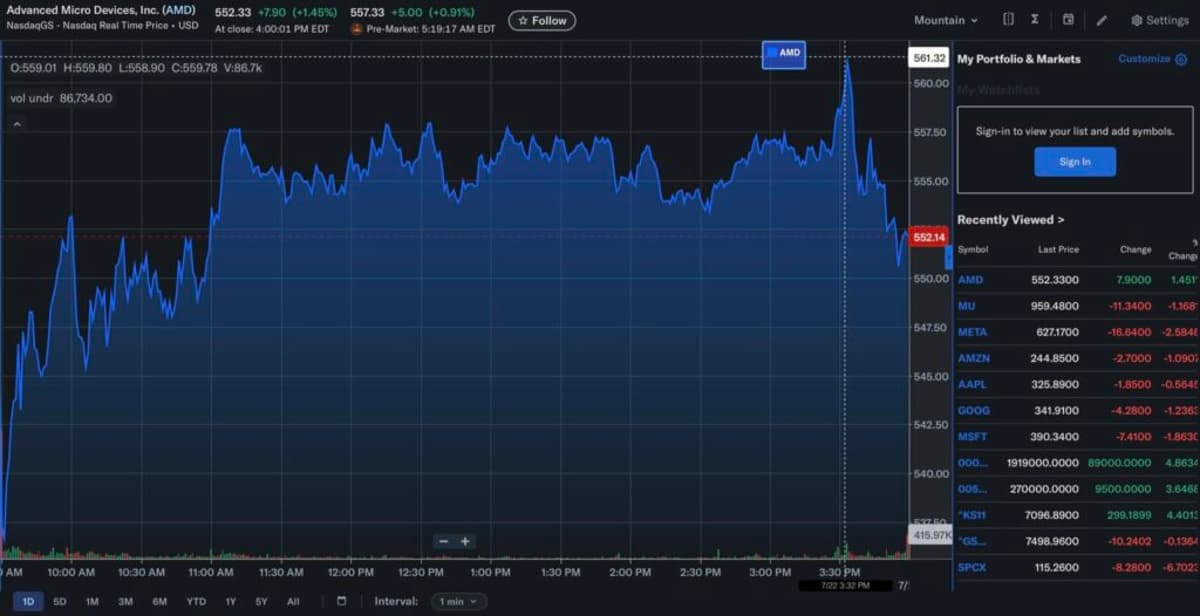Open MSFT symbol in Recently Viewed
Image resolution: width=1200 pixels, height=616 pixels.
click(x=972, y=437)
